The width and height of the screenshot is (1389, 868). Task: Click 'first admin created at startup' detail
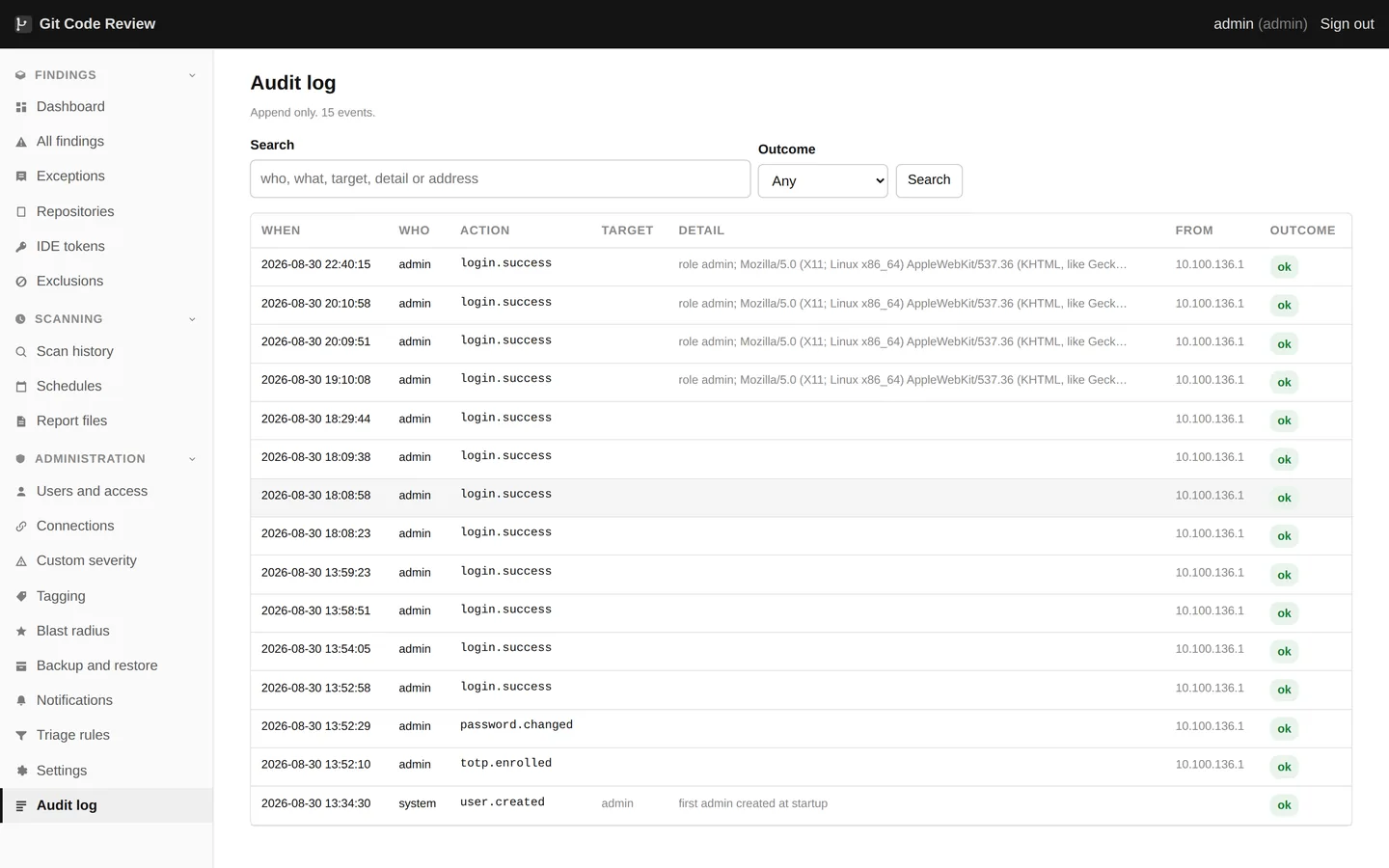pos(752,803)
